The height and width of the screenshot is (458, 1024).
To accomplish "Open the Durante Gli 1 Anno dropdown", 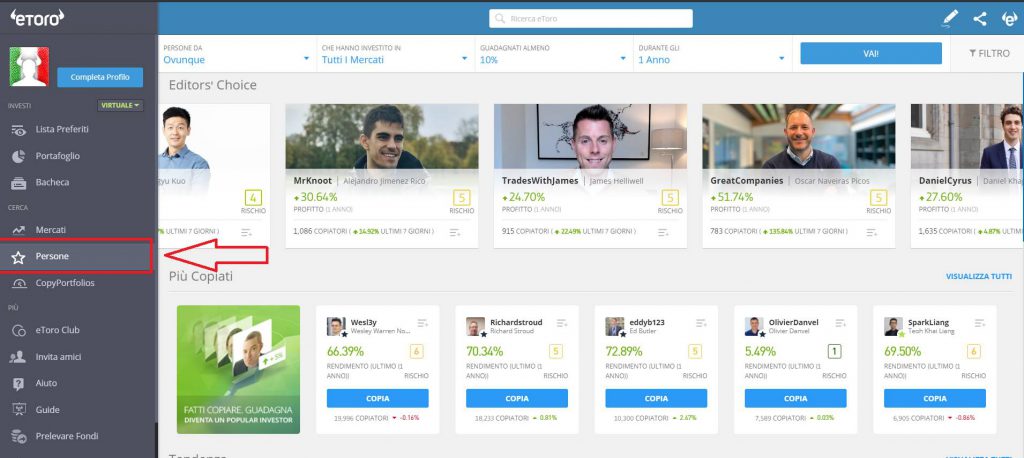I will pyautogui.click(x=712, y=54).
